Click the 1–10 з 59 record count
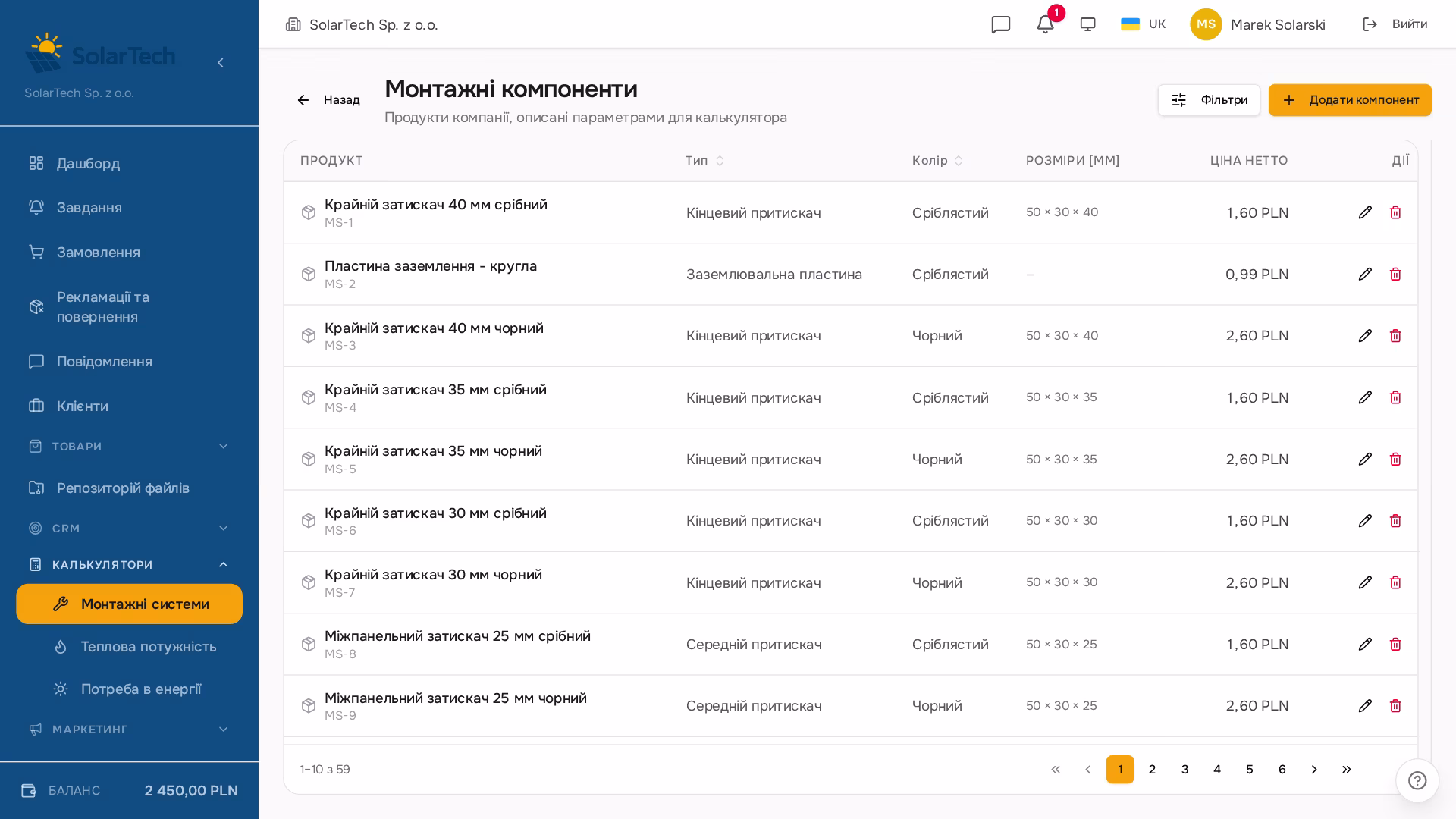The image size is (1456, 819). (325, 770)
